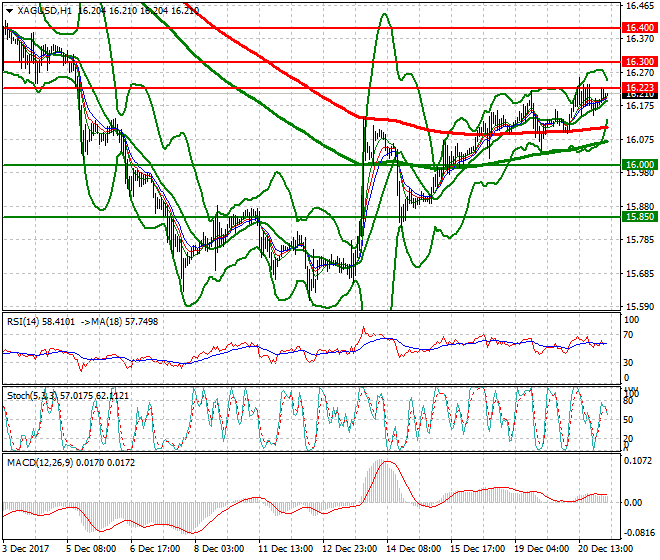Click the 15.880 price scale value

point(640,207)
